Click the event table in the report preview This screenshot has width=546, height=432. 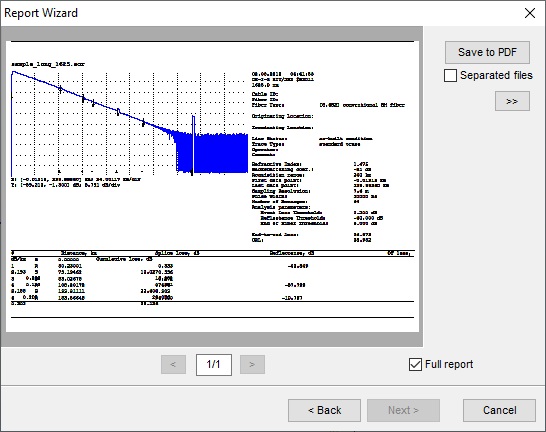[x=212, y=278]
